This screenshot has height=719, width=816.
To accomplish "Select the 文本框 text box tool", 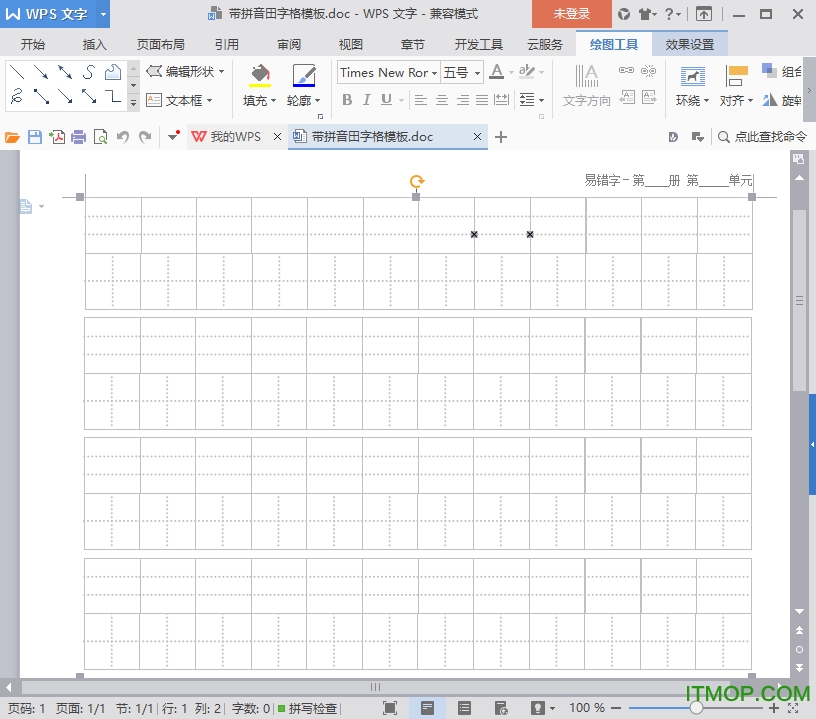I will (x=182, y=100).
